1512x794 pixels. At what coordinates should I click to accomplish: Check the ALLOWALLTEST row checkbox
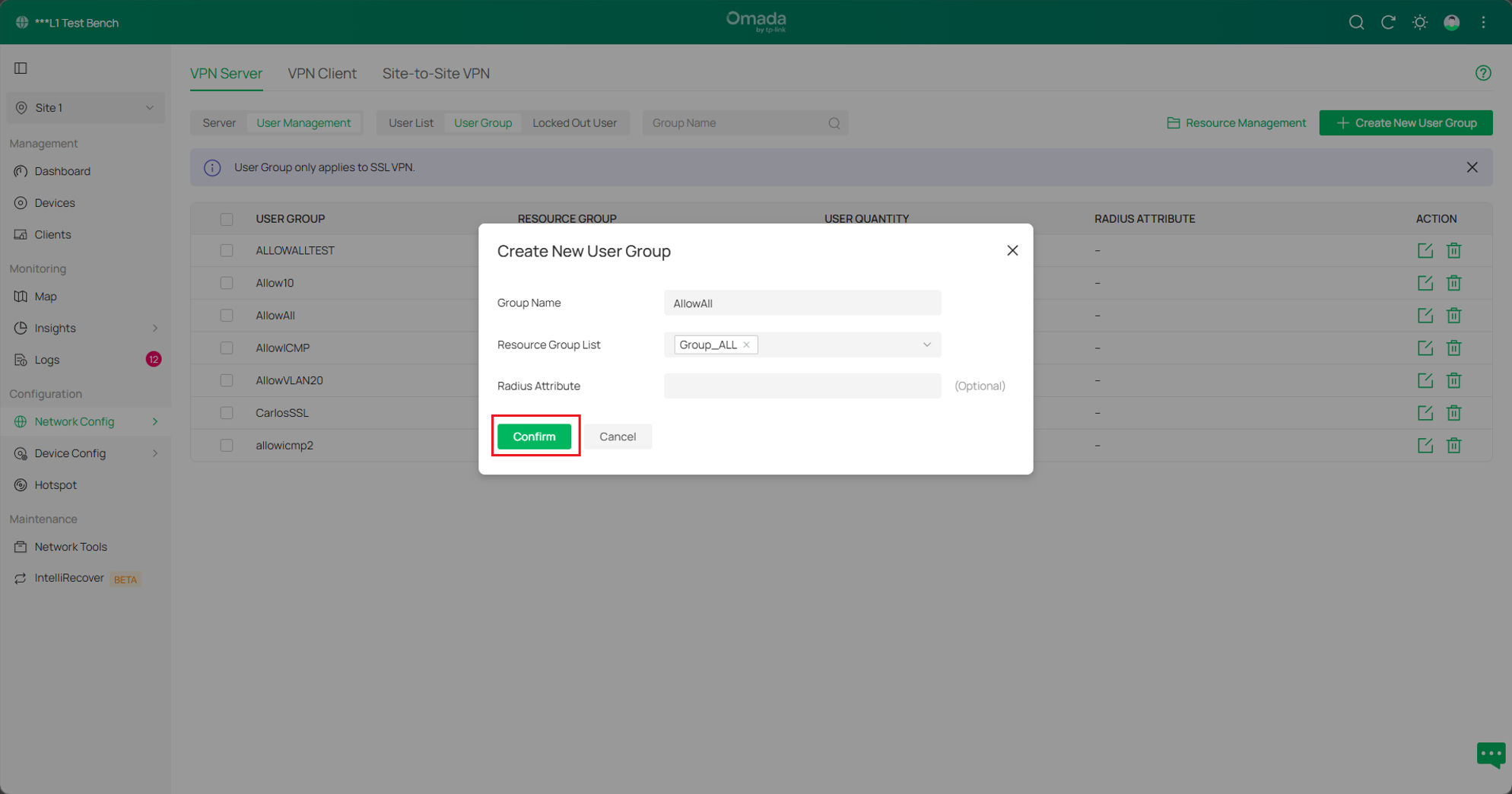point(227,250)
